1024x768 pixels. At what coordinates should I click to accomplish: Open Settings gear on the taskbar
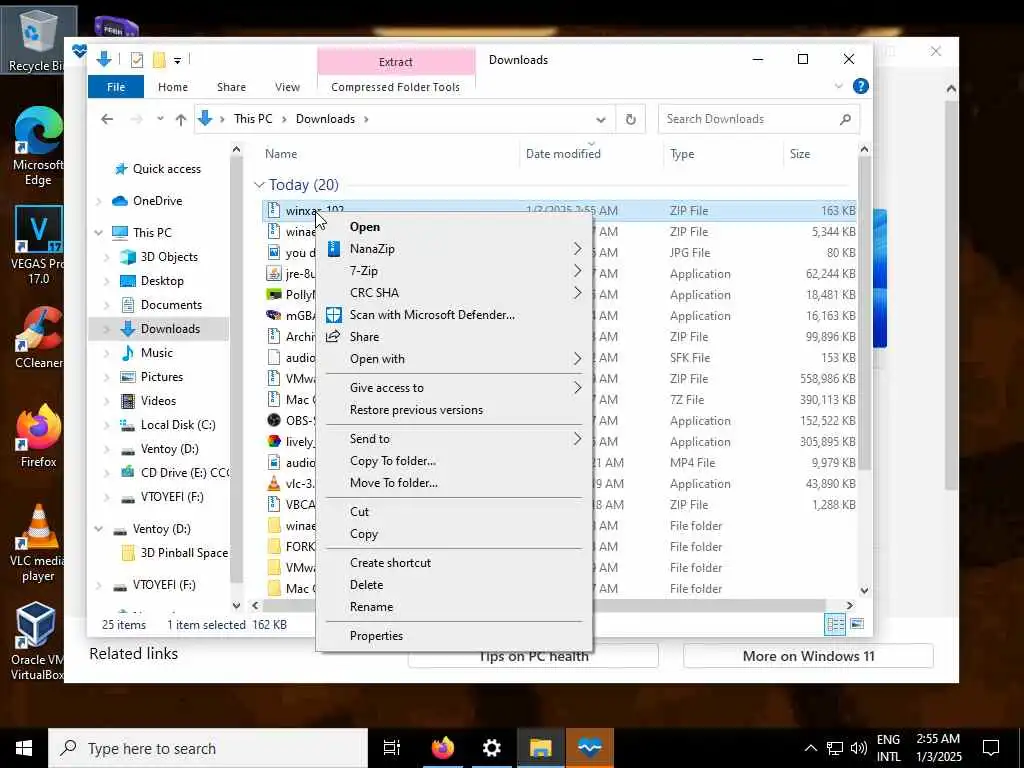pos(491,748)
